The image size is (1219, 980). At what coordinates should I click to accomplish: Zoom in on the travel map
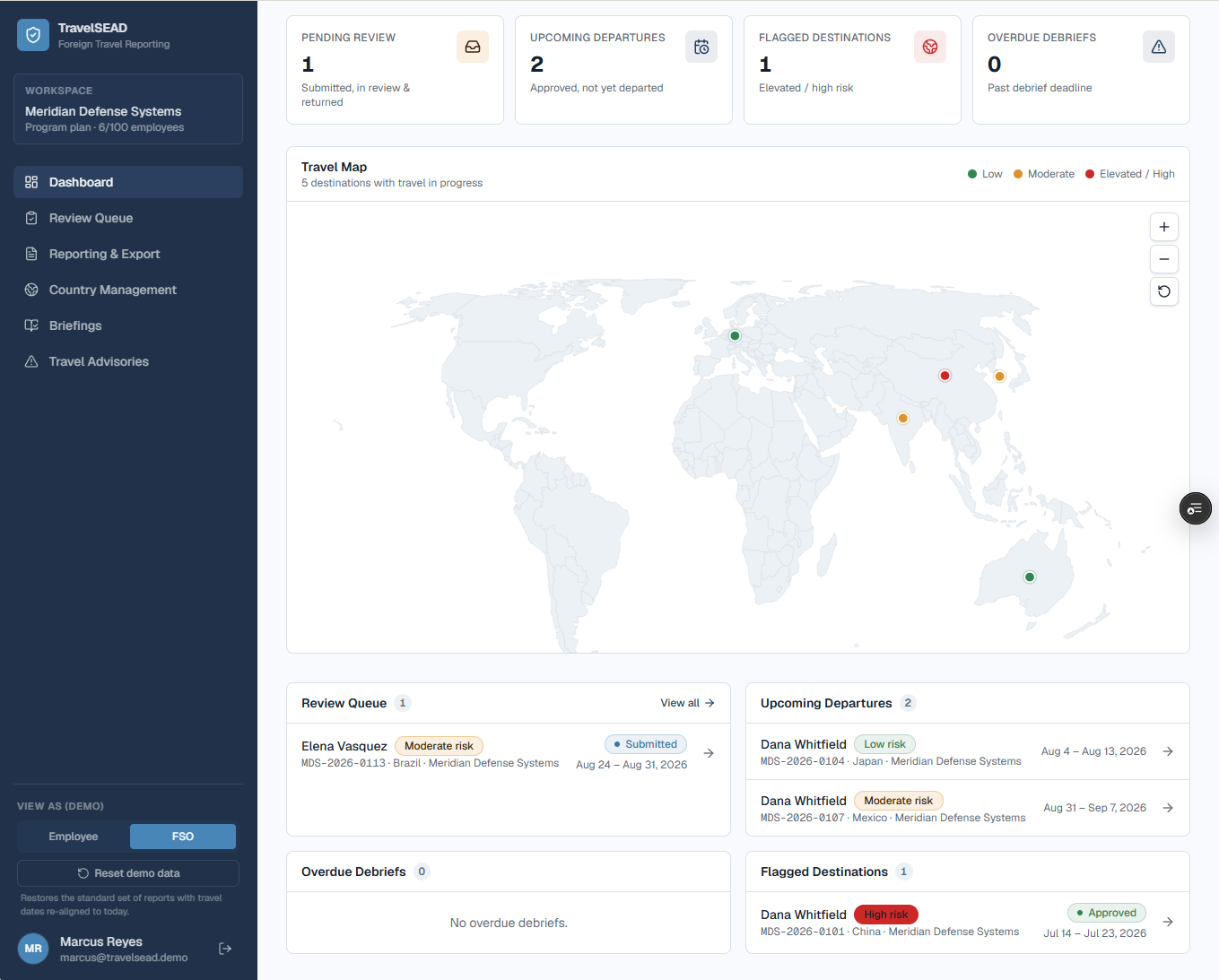coord(1164,227)
